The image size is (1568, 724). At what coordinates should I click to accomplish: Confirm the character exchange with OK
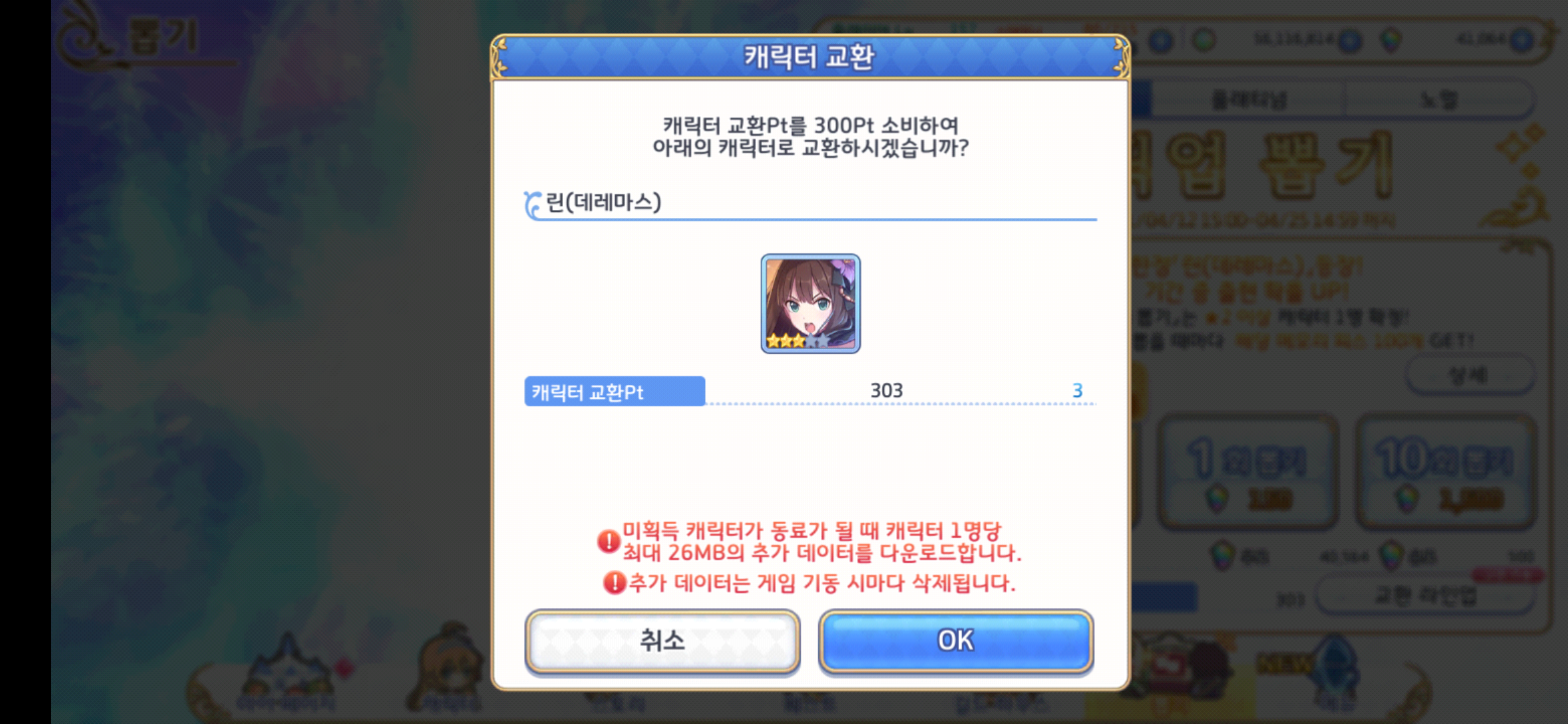coord(956,640)
